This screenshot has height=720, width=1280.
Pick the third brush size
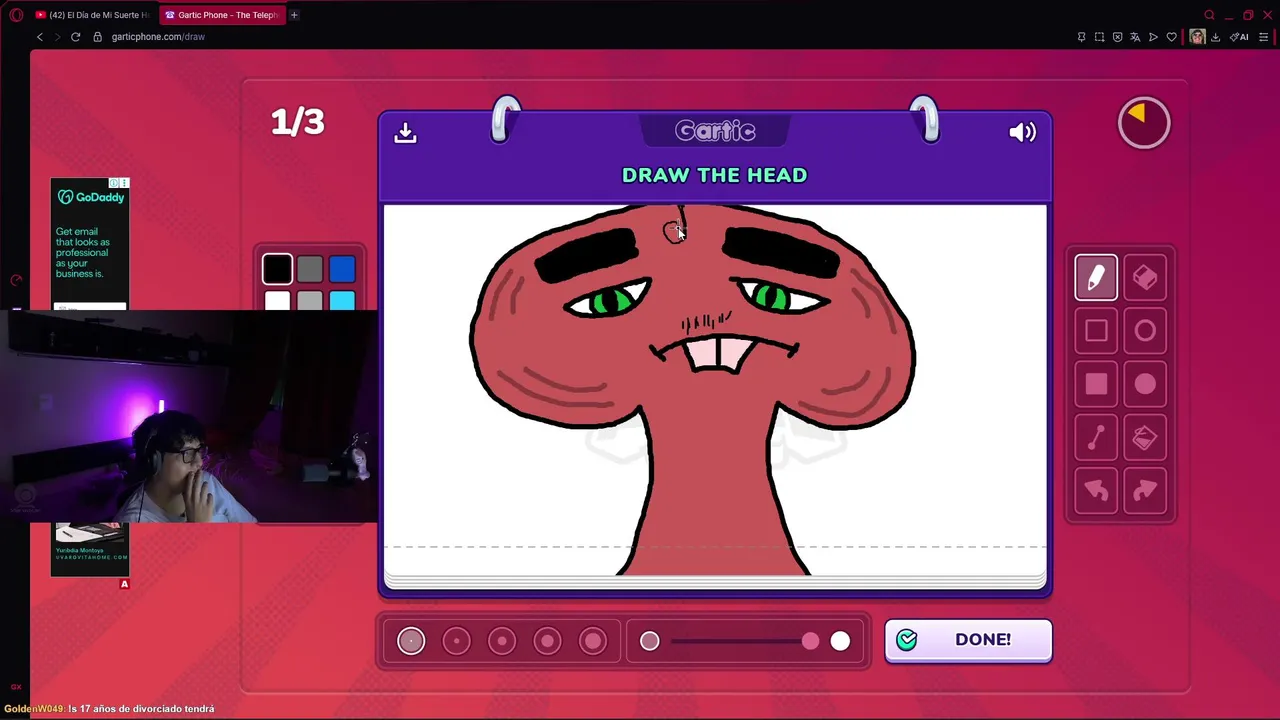(502, 641)
